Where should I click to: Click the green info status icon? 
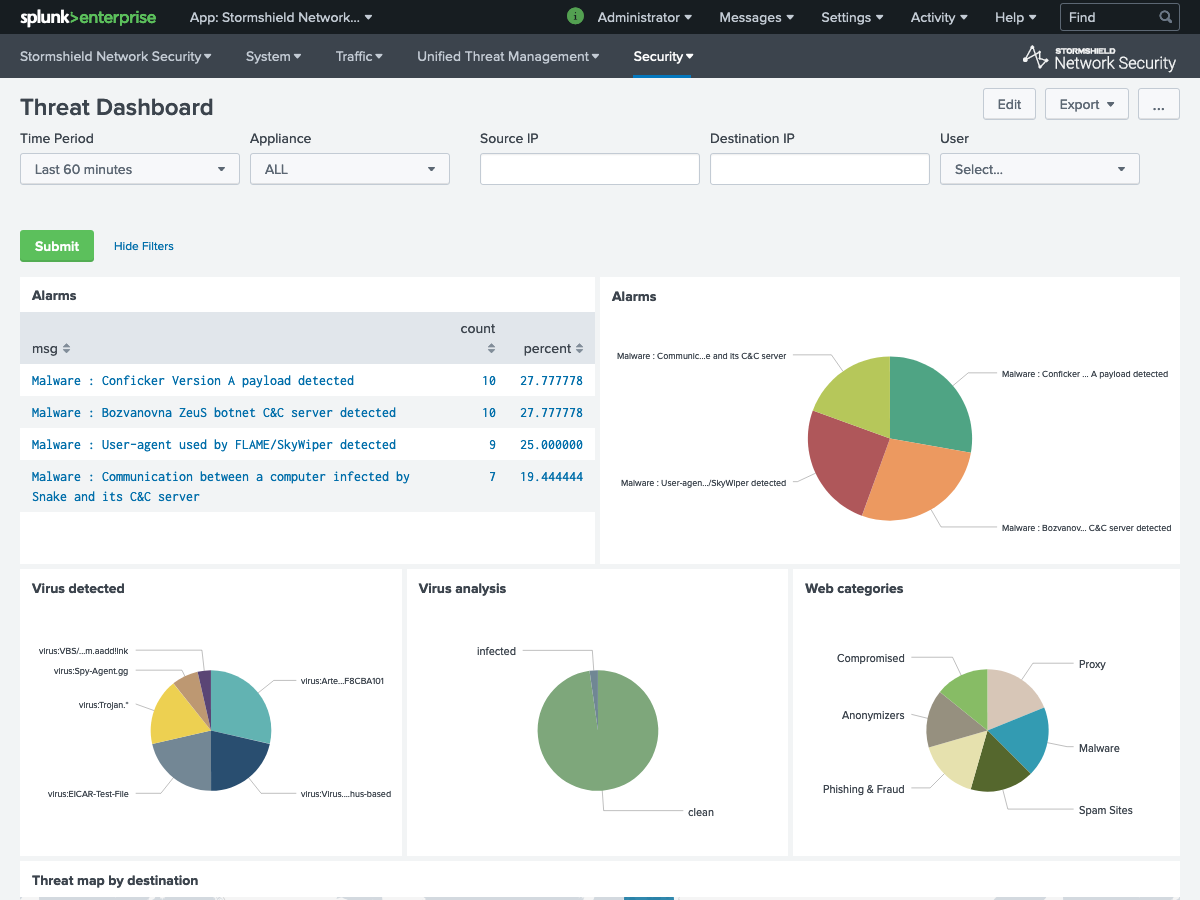[575, 16]
